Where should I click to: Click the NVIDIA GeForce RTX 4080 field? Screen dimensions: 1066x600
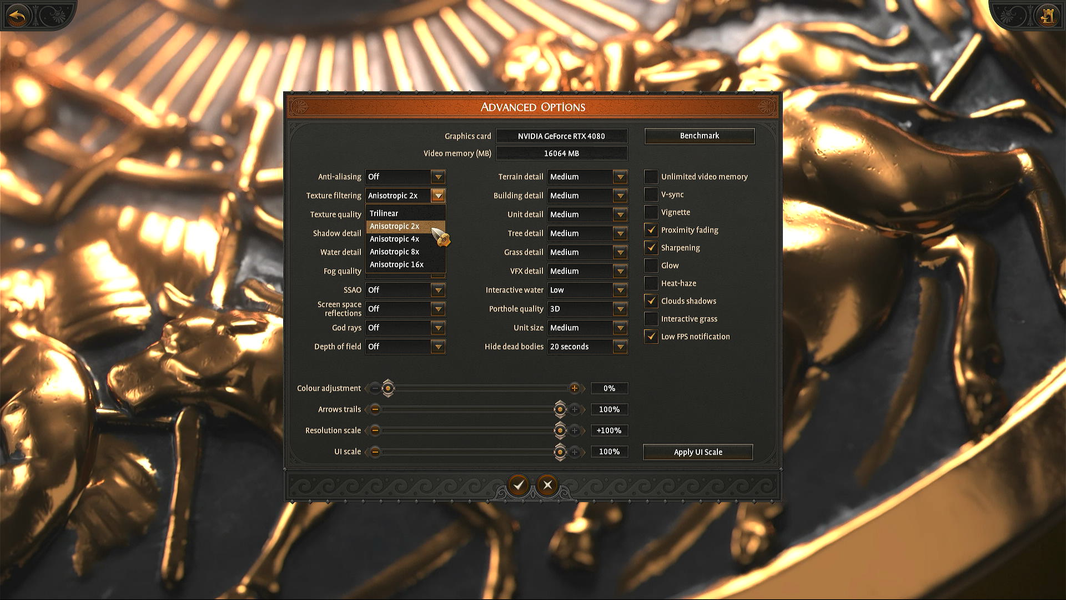pos(562,136)
